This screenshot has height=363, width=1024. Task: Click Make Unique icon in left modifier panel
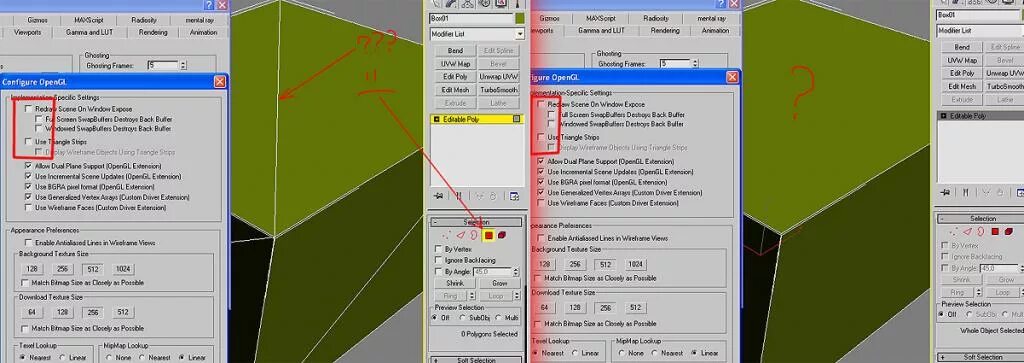[x=478, y=195]
